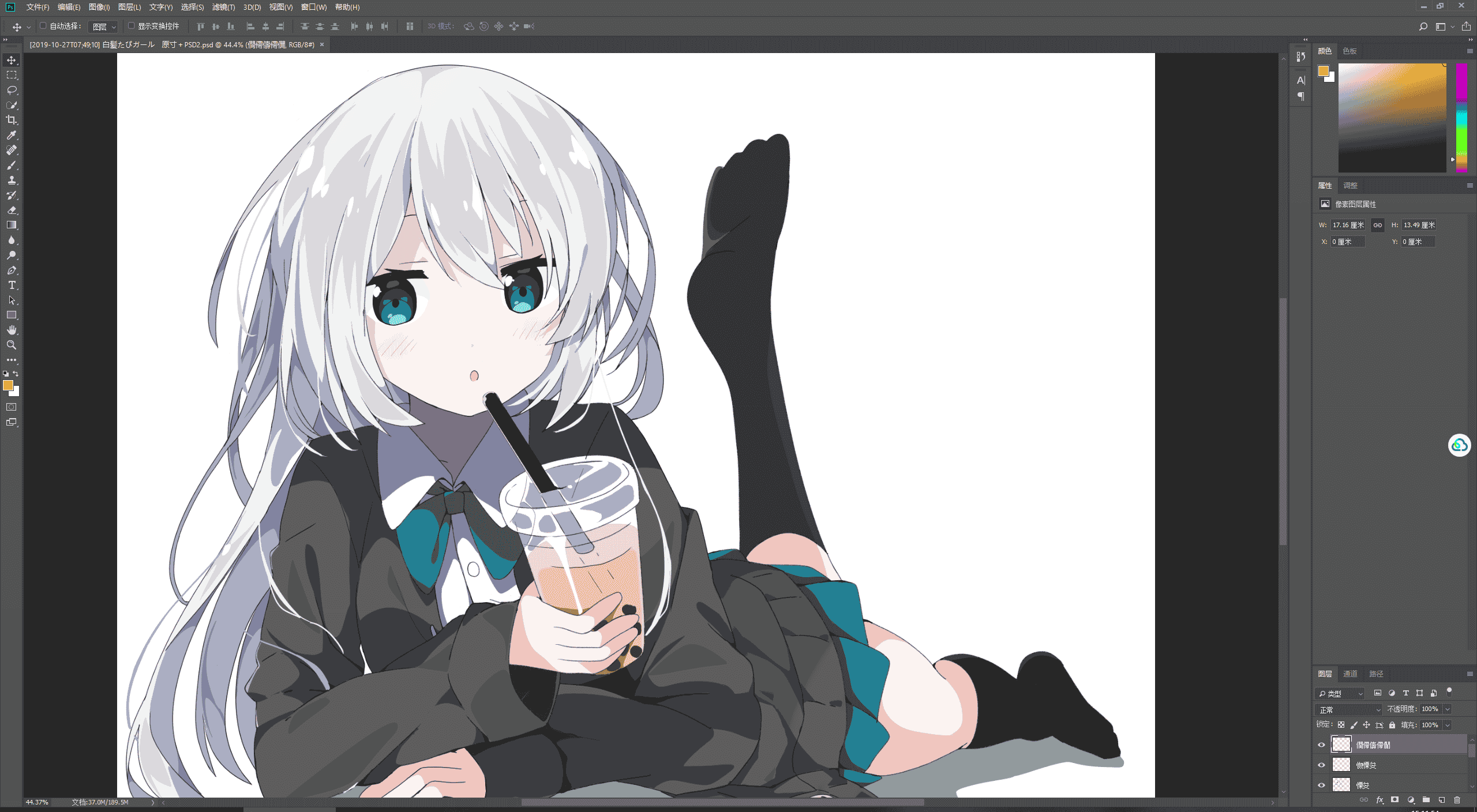
Task: Delete layer with trash icon
Action: coord(1457,800)
